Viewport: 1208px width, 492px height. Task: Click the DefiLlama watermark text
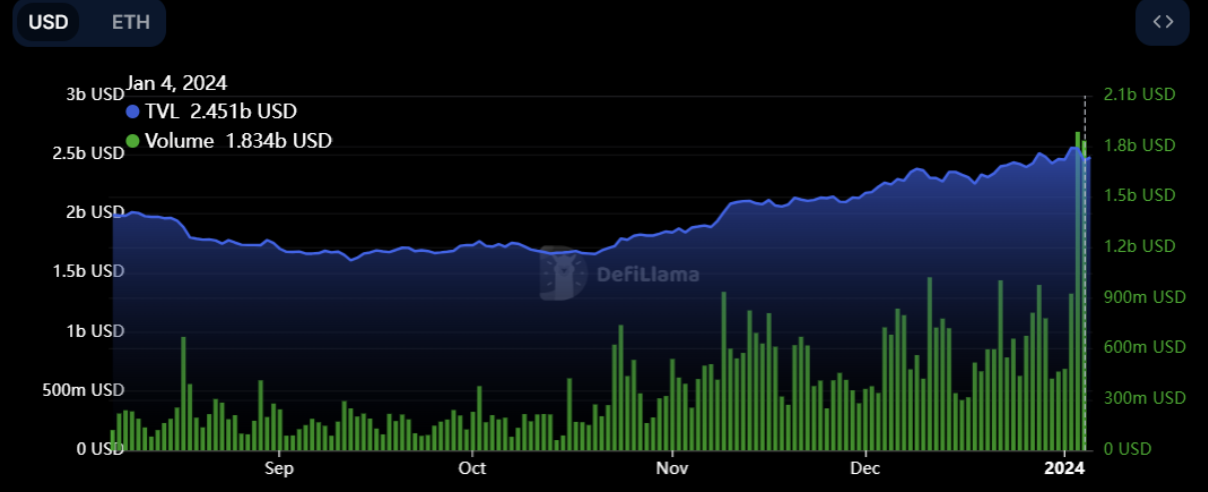pos(647,274)
